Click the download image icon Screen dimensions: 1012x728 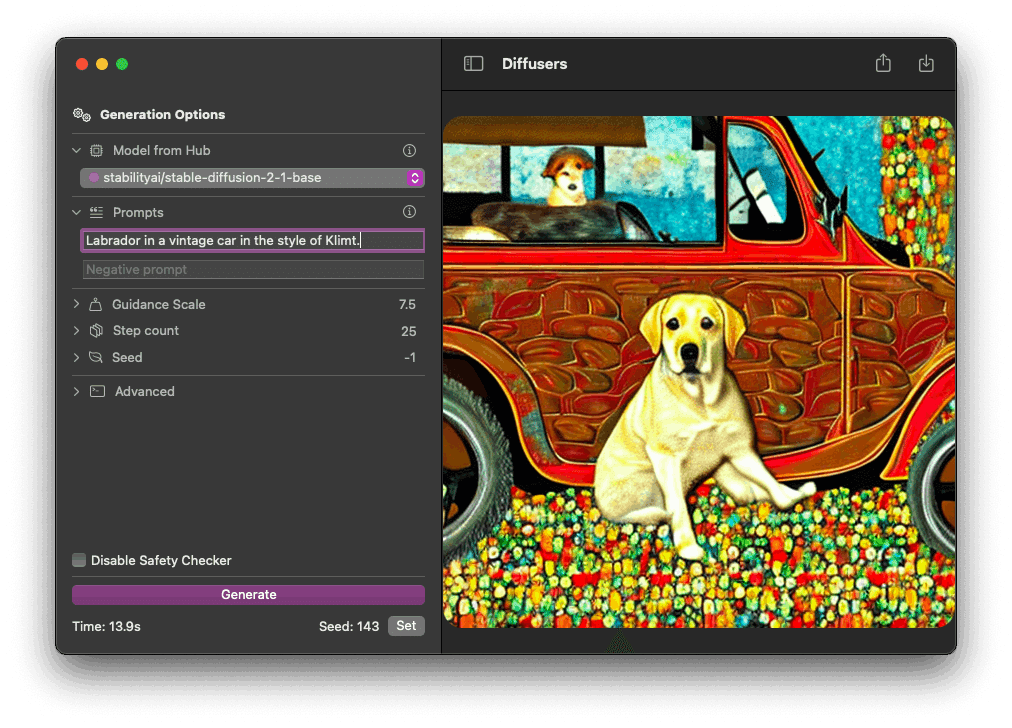926,64
